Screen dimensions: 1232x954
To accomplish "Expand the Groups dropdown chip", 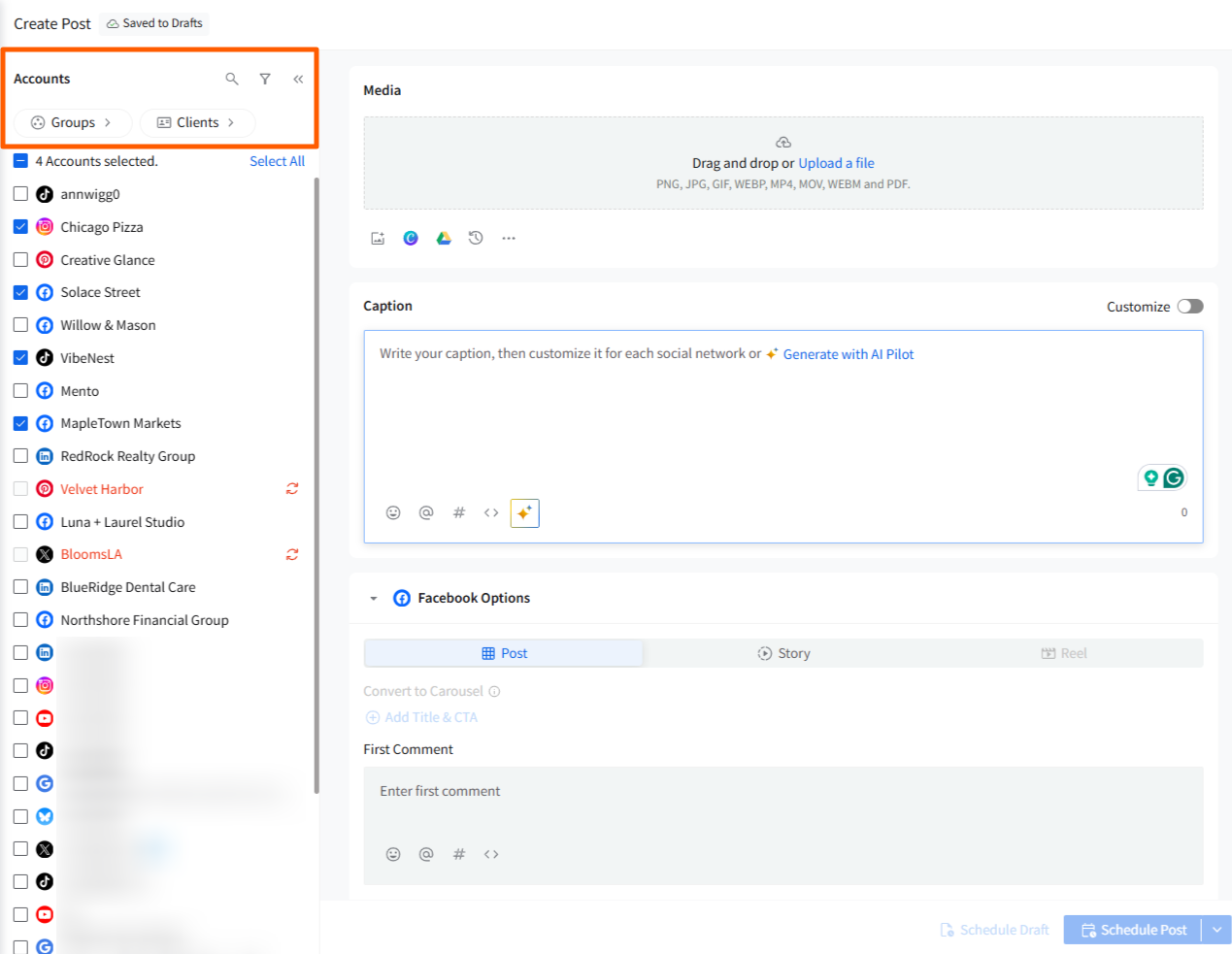I will tap(73, 122).
